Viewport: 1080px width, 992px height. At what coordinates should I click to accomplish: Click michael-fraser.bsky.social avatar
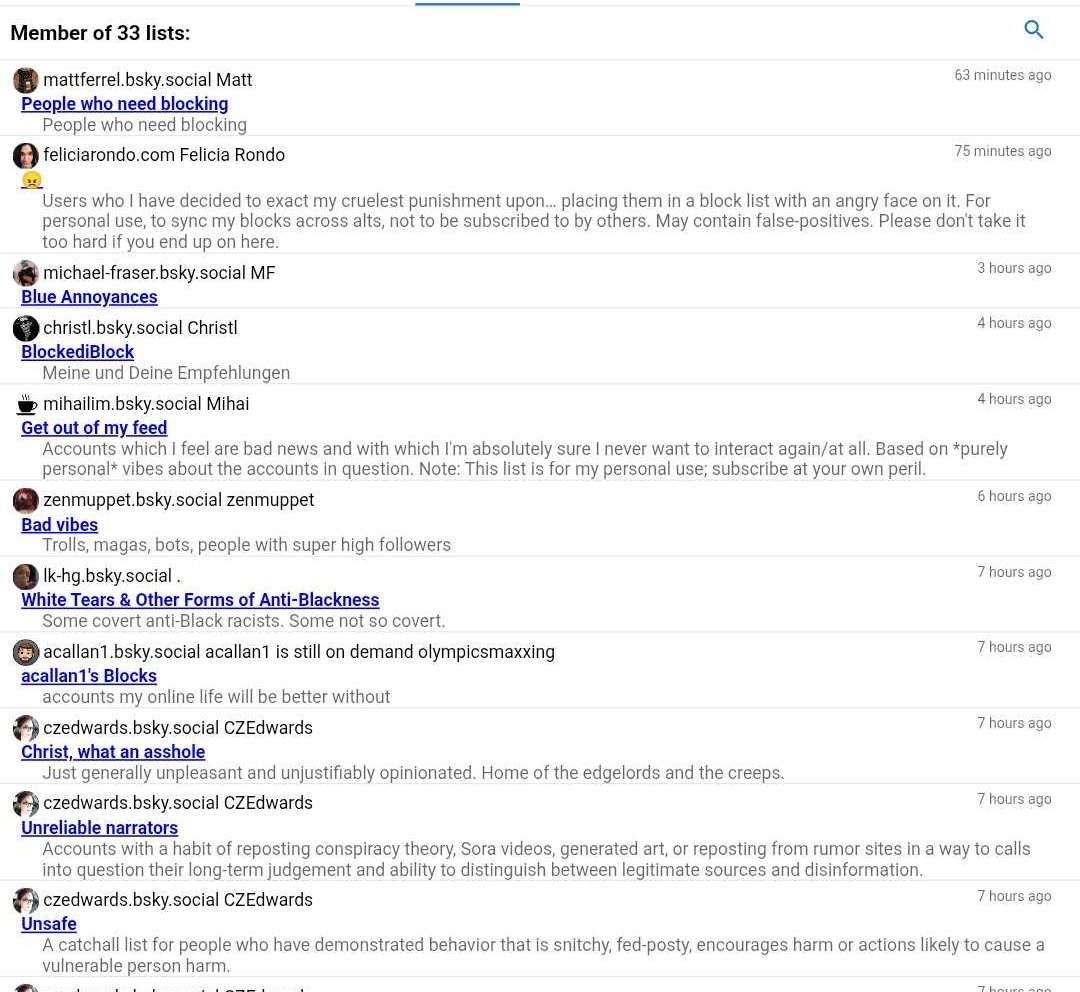[26, 273]
